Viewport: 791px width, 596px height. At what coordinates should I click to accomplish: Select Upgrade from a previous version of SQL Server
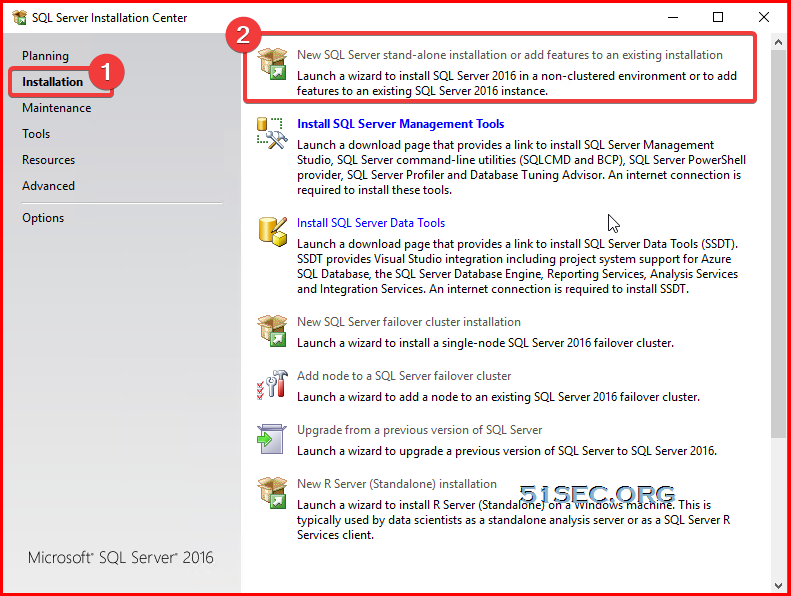point(419,429)
